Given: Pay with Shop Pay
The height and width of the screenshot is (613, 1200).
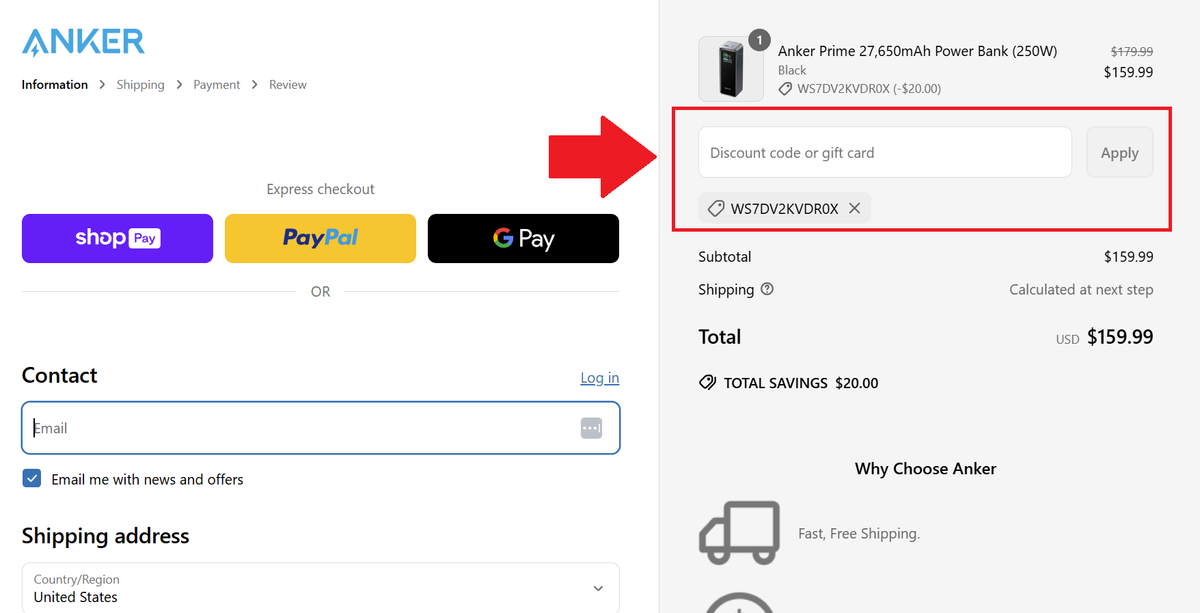Looking at the screenshot, I should [117, 238].
